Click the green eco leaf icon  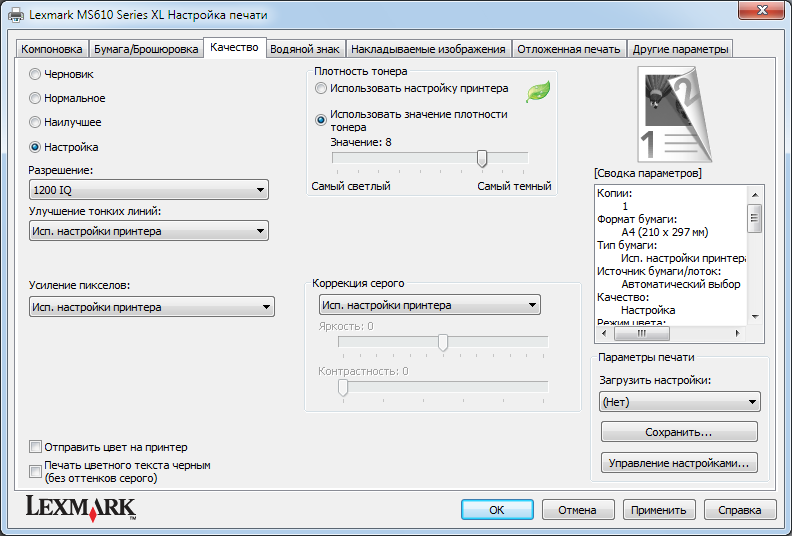click(538, 92)
